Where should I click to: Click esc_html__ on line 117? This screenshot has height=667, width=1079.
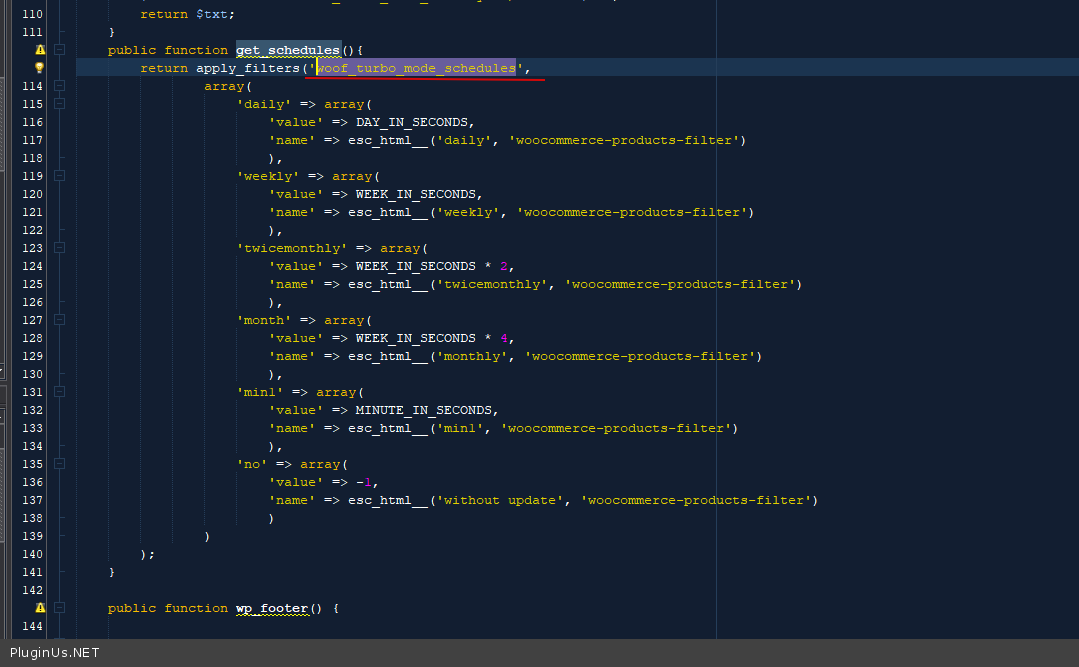[x=387, y=140]
